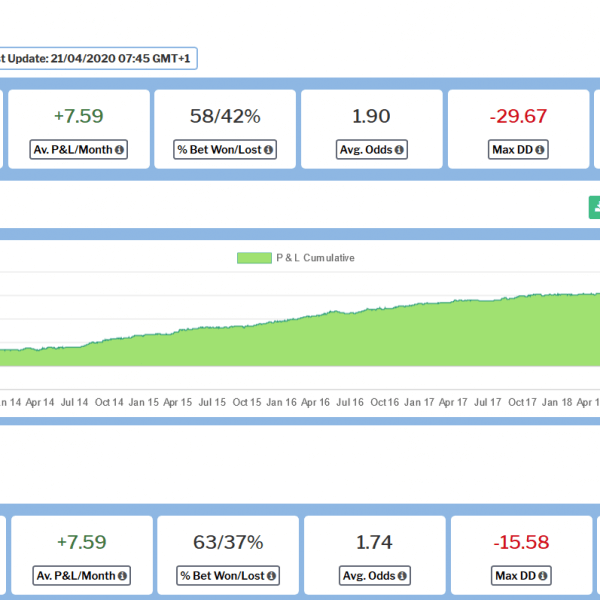This screenshot has width=600, height=600.
Task: Click the top Av. P&L/Month button
Action: click(78, 150)
